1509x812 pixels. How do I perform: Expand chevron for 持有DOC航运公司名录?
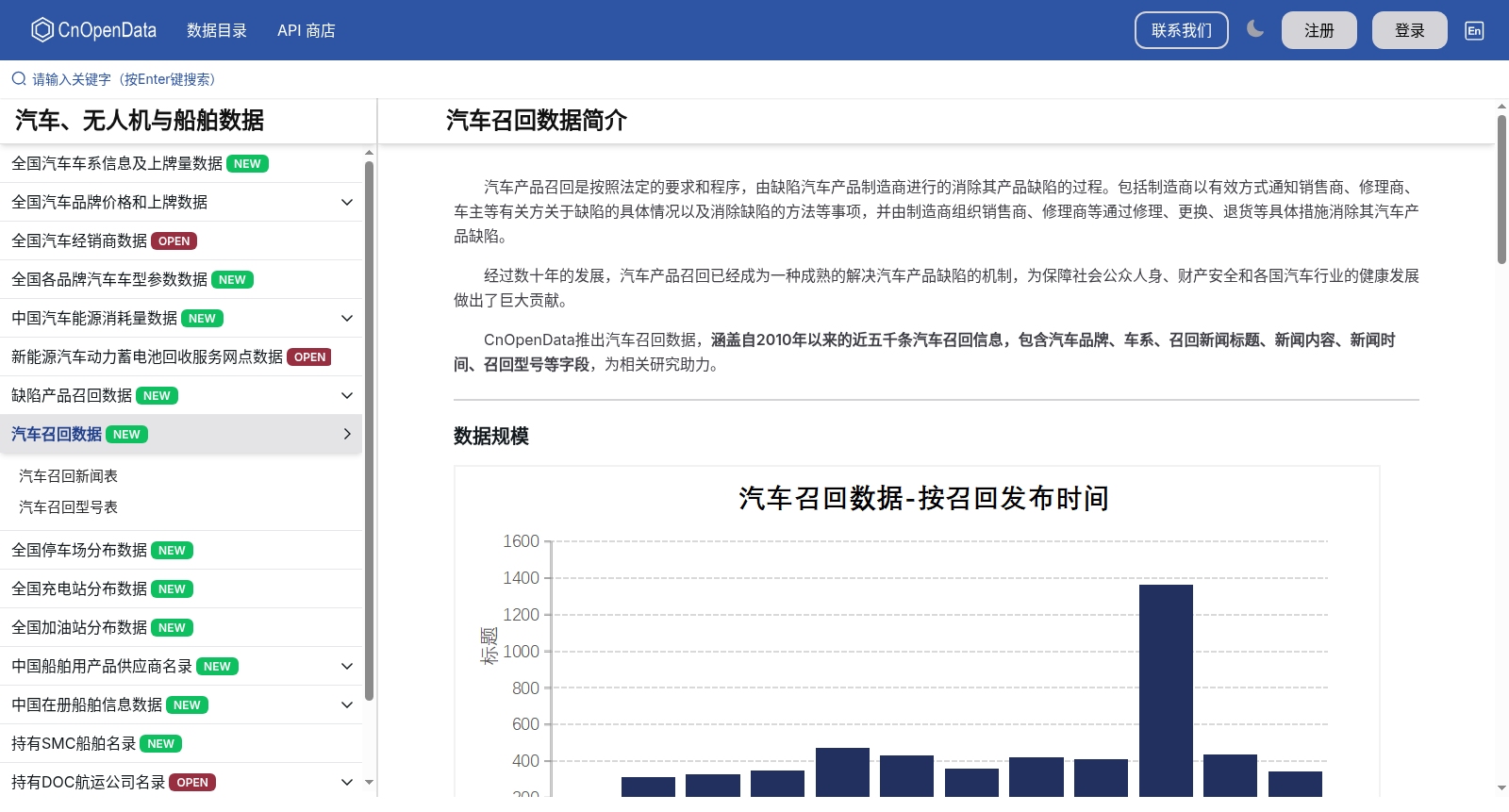[347, 782]
